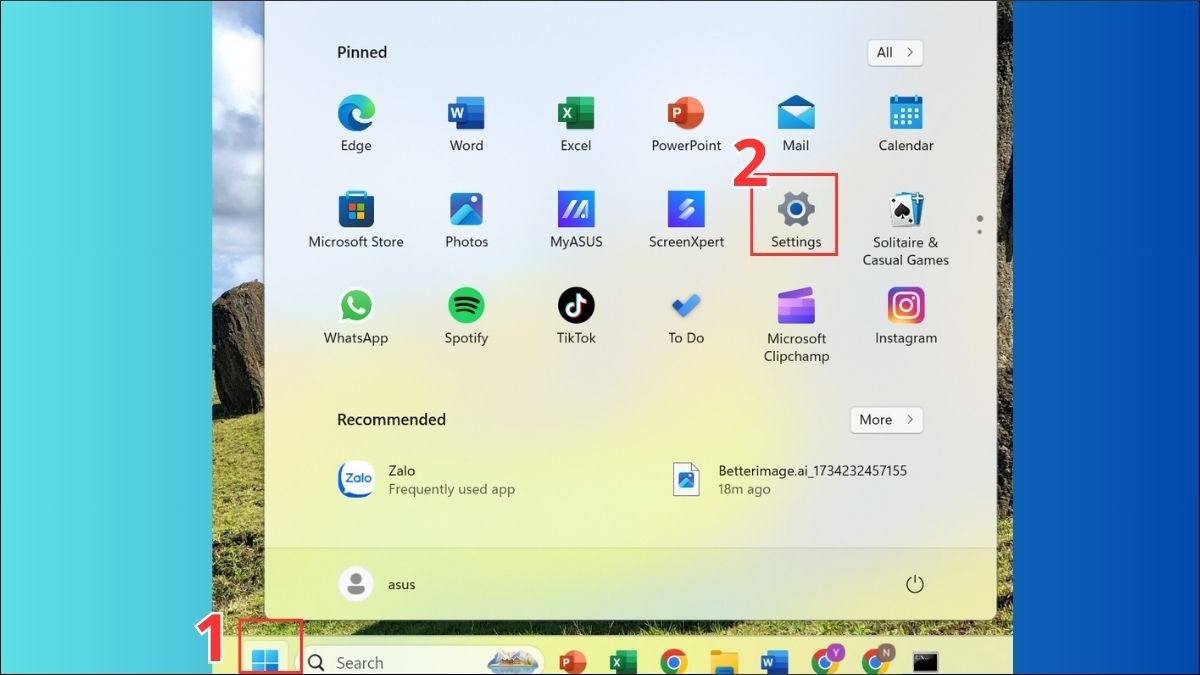The image size is (1200, 675).
Task: Launch Spotify
Action: (466, 316)
